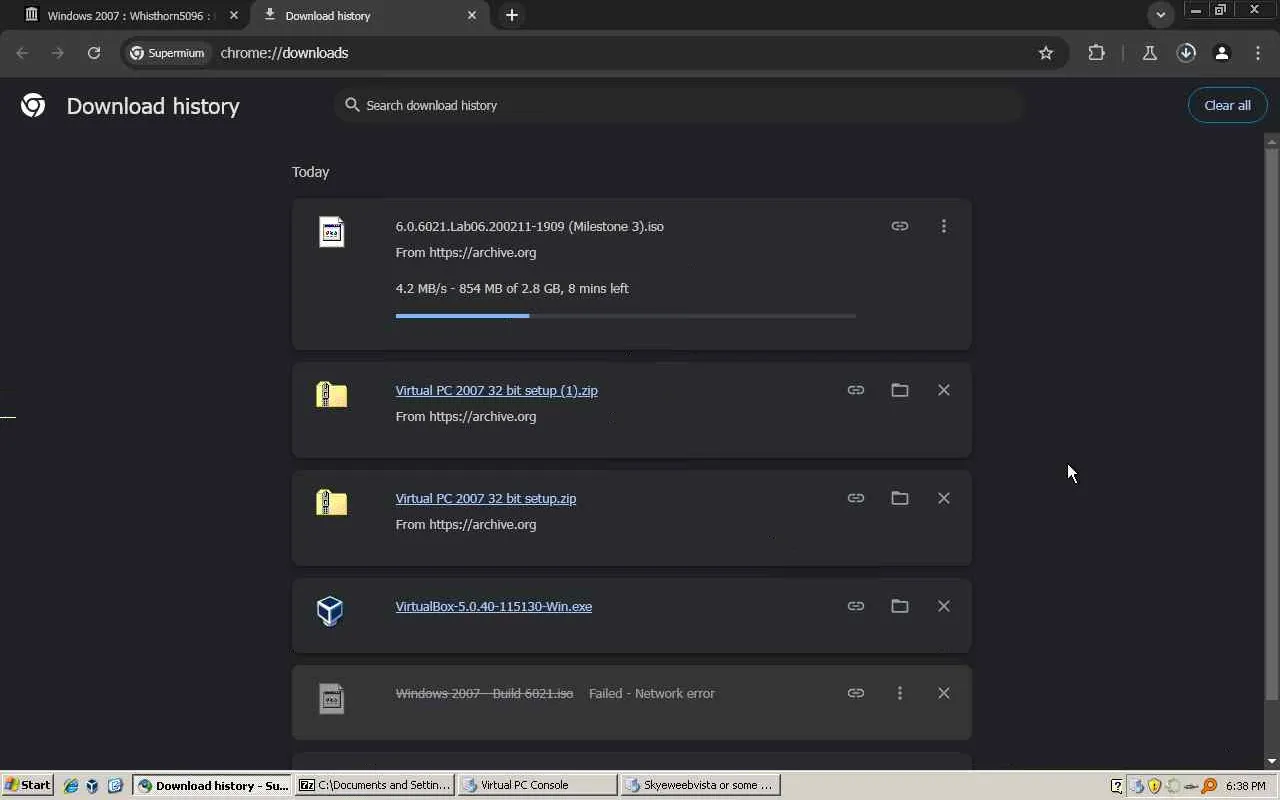This screenshot has height=800, width=1280.
Task: Open more actions for failed Windows 2007 ISO
Action: pos(900,693)
